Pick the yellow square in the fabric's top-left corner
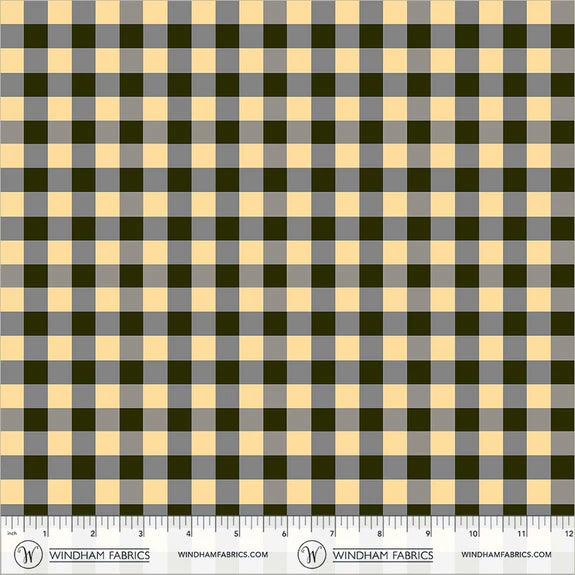The image size is (575, 575). (12, 12)
